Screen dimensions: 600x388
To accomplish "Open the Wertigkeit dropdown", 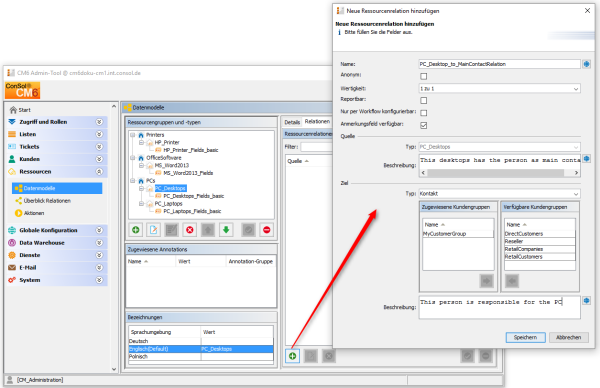I will tap(499, 88).
